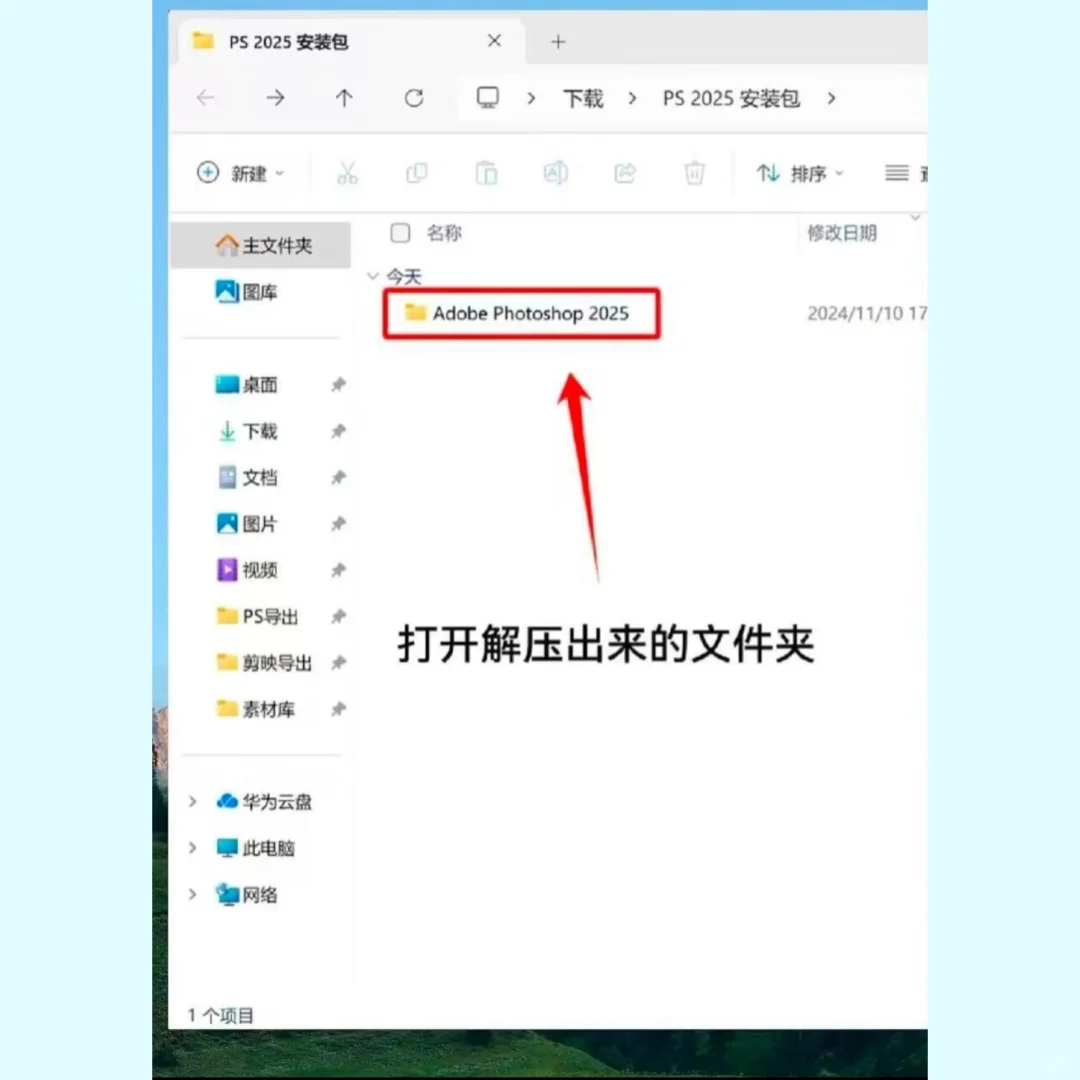
Task: Click the Up arrow navigation icon
Action: [x=344, y=98]
